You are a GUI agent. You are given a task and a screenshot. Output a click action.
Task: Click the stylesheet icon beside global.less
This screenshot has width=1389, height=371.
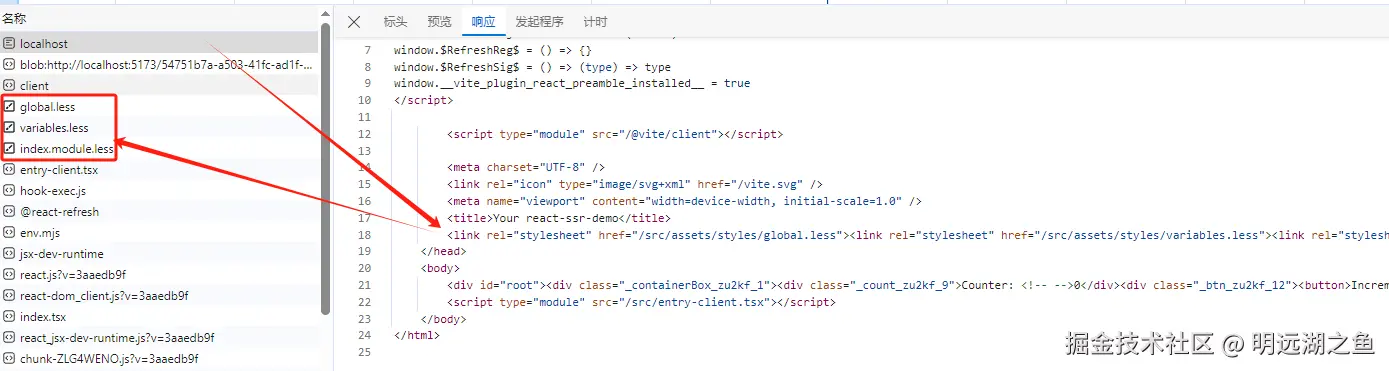(x=9, y=107)
